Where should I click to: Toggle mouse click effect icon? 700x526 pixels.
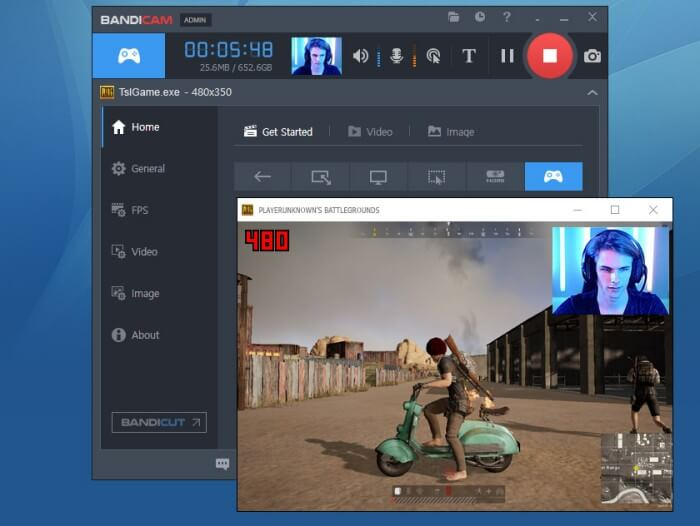coord(433,56)
